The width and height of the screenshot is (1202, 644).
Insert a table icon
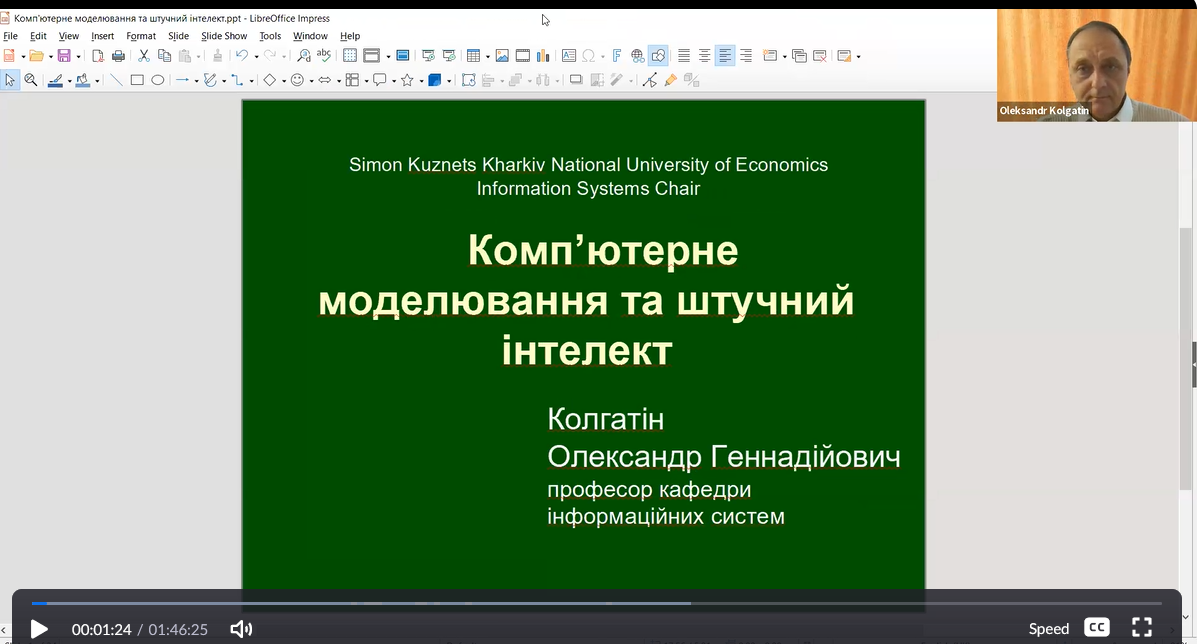click(x=473, y=56)
